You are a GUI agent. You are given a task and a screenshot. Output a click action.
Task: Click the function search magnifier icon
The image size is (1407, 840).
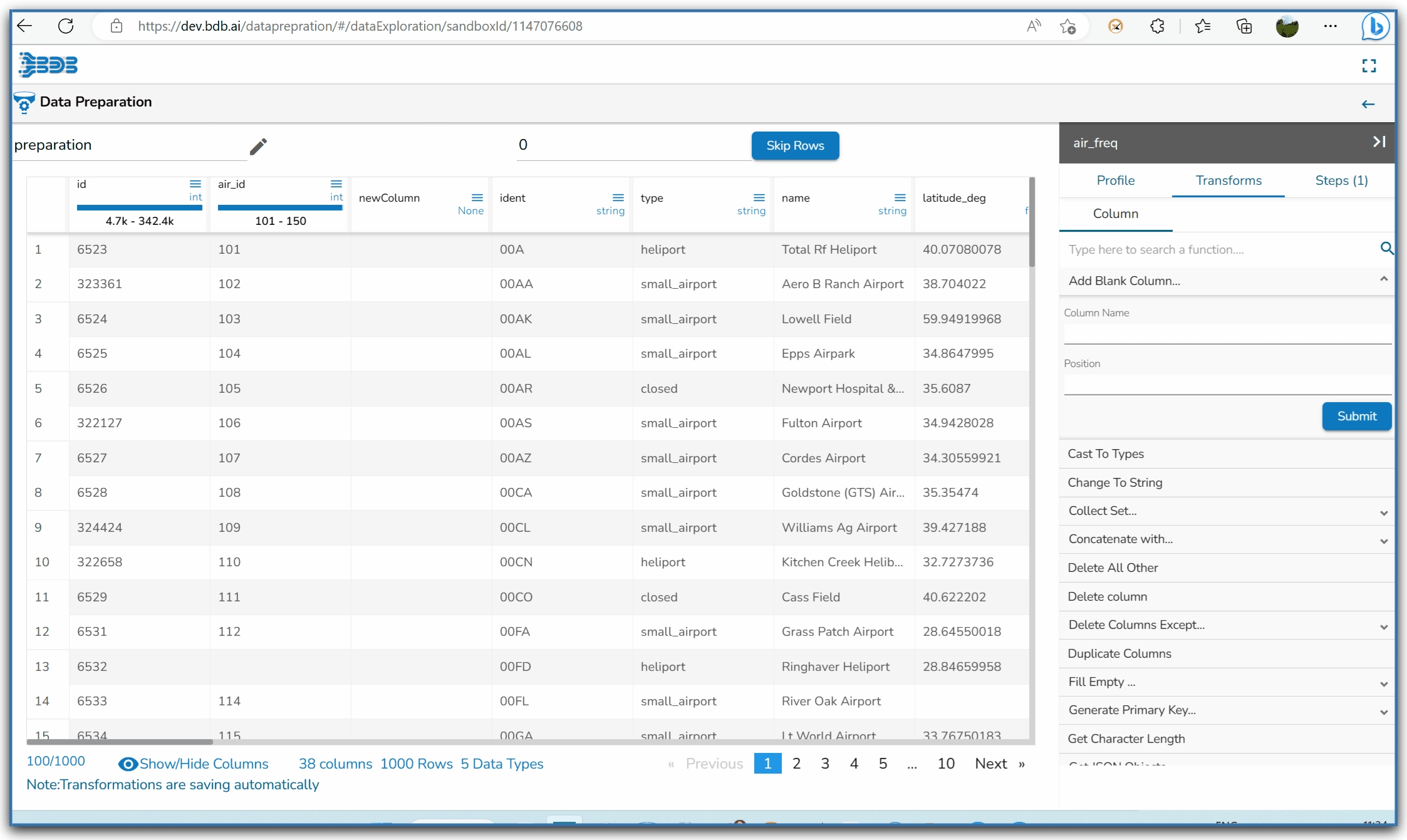(1386, 249)
